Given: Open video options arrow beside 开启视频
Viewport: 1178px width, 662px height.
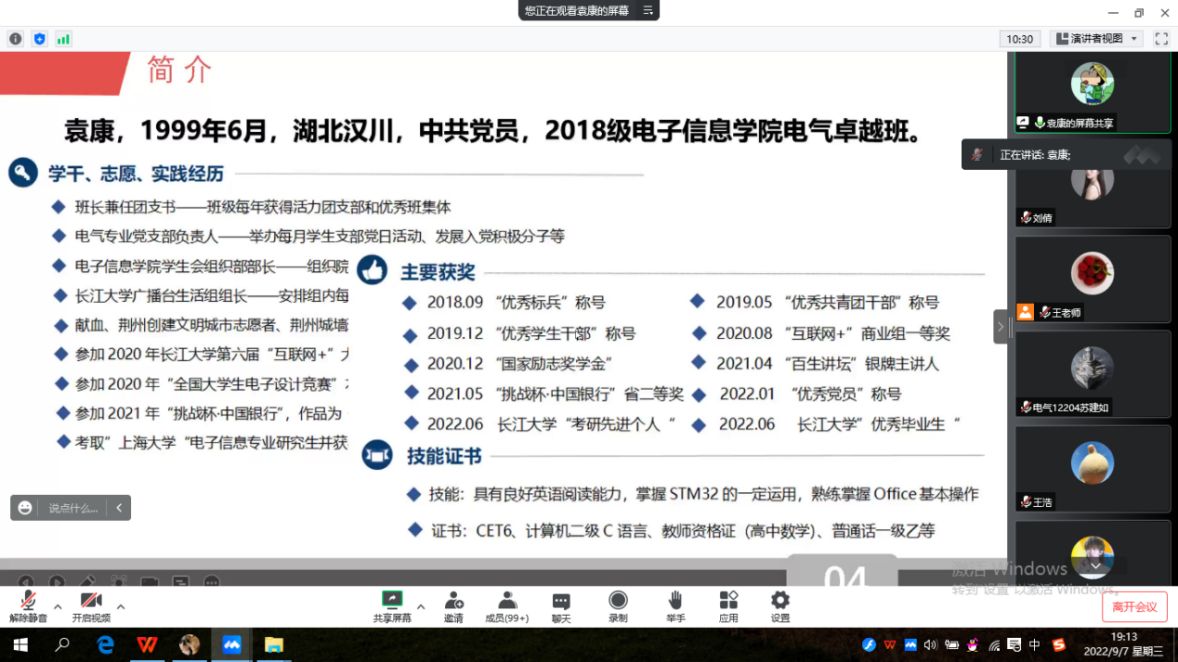Looking at the screenshot, I should coord(121,606).
